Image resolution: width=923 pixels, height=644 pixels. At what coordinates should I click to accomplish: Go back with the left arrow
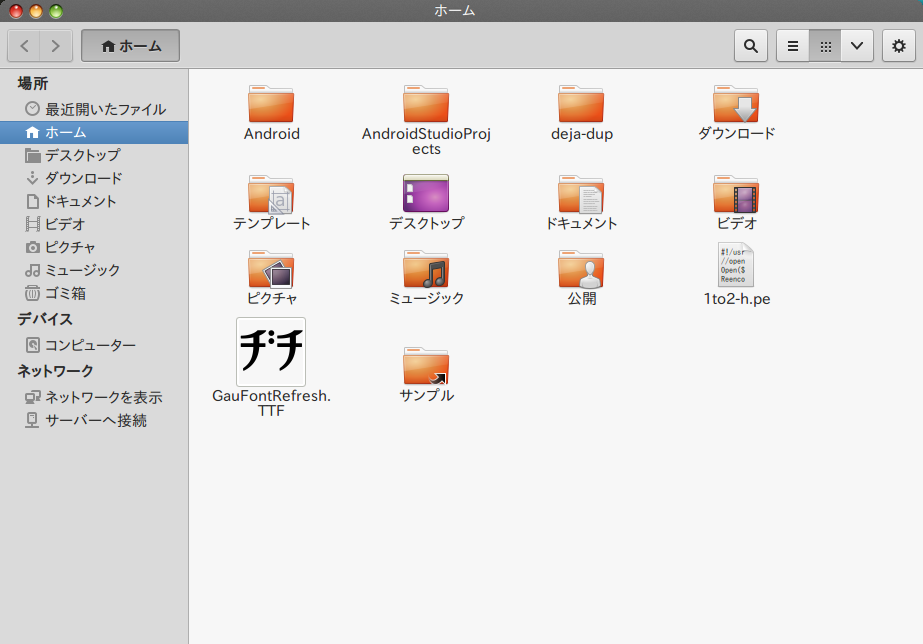24,45
